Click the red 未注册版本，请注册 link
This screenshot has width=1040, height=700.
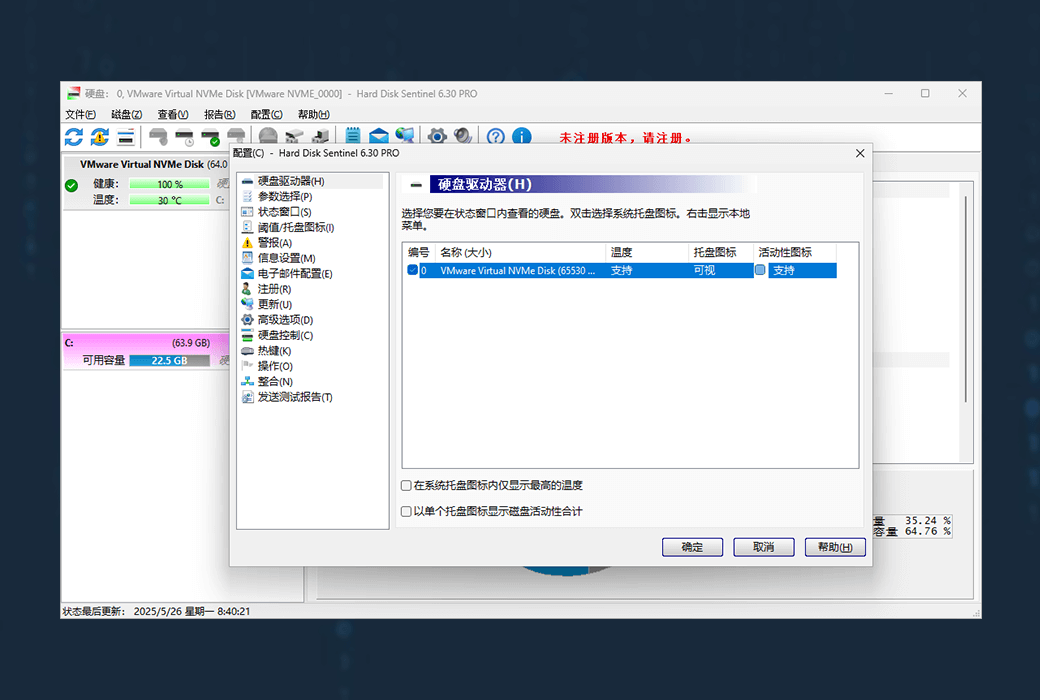point(625,137)
